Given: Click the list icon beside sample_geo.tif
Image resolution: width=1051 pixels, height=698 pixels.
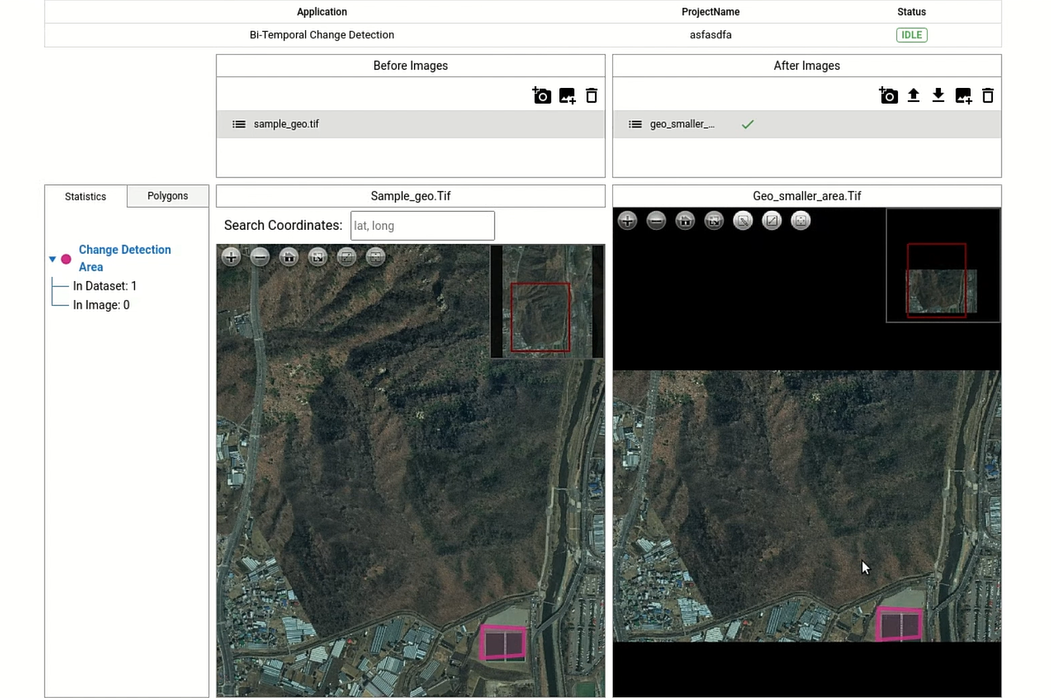Looking at the screenshot, I should [238, 124].
